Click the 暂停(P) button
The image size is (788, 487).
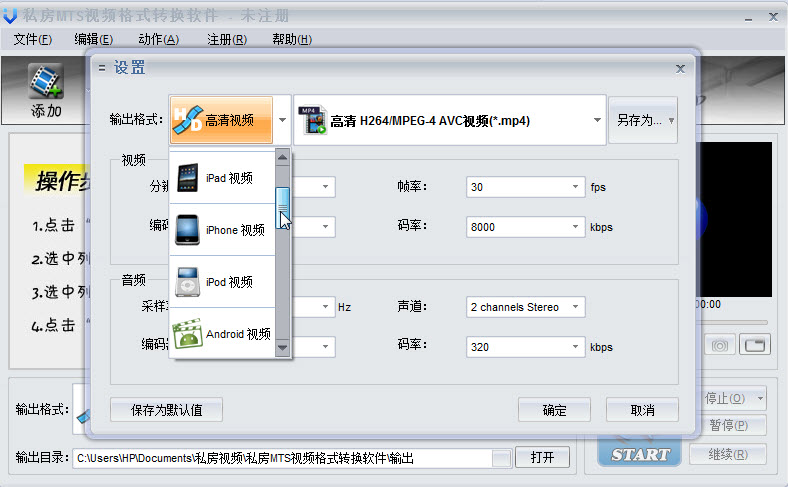729,425
